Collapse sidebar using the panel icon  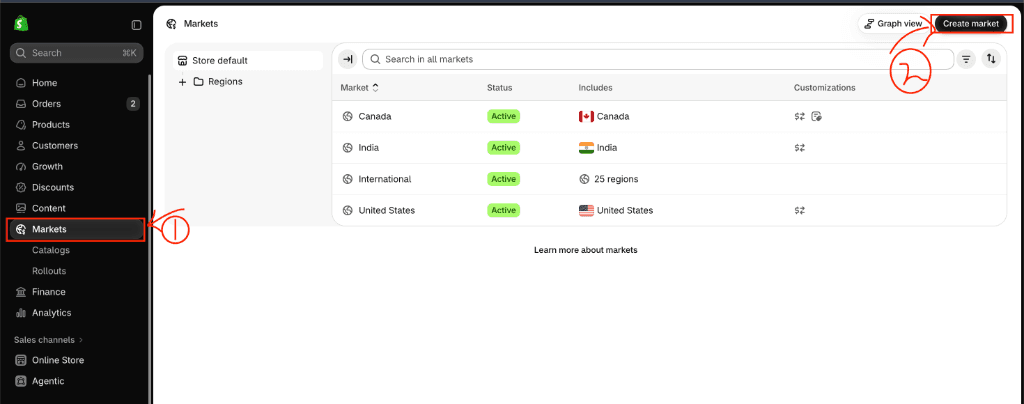click(136, 25)
